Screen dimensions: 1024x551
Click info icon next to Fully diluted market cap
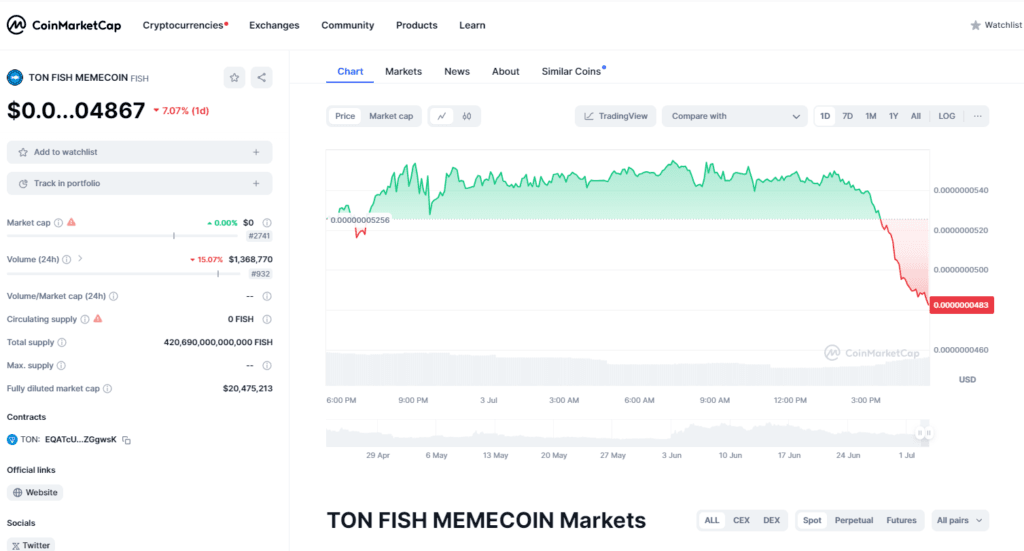click(x=108, y=388)
